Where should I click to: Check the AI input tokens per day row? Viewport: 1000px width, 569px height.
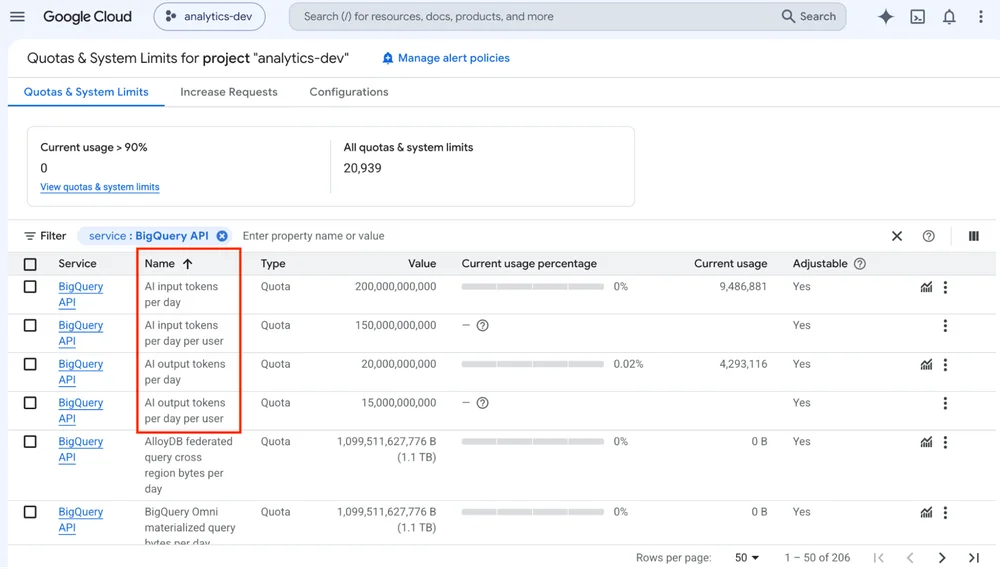click(x=30, y=287)
